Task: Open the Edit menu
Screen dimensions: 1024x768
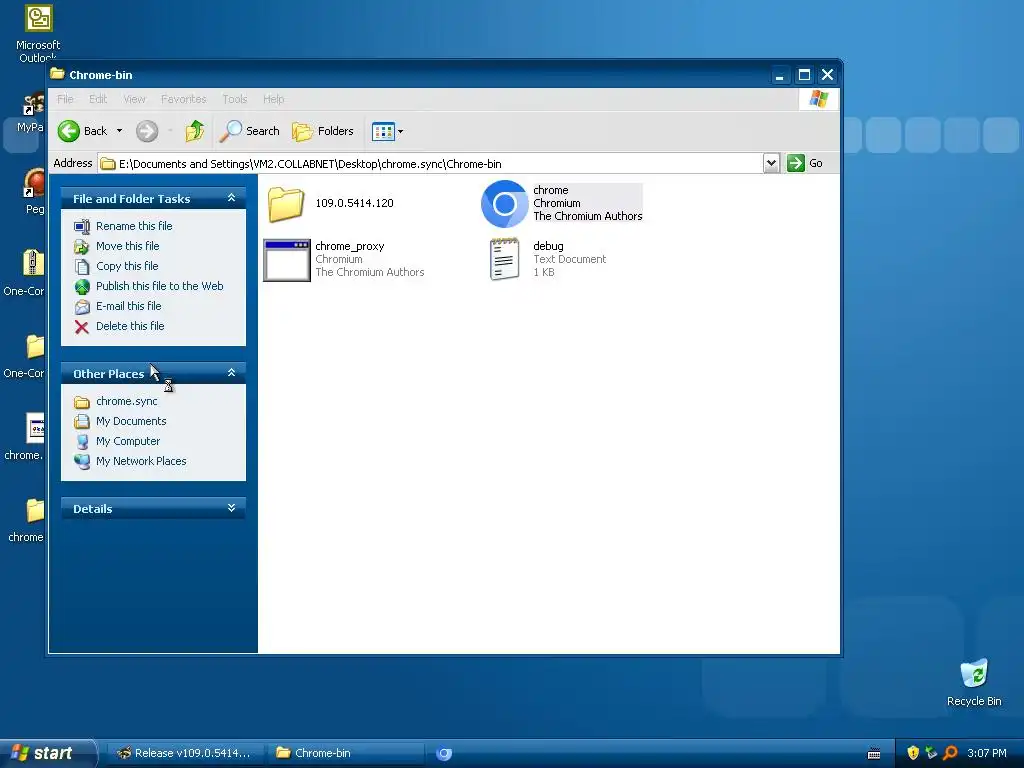Action: 98,99
